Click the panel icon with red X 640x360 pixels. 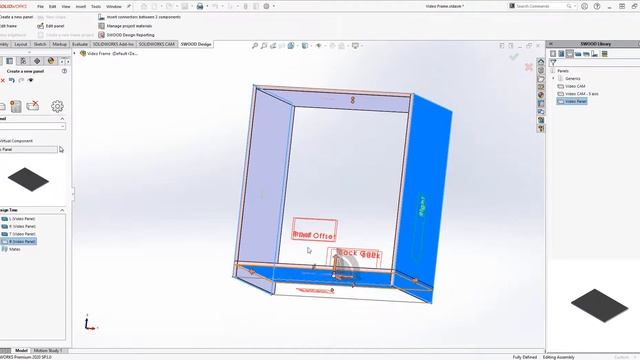(x=33, y=106)
